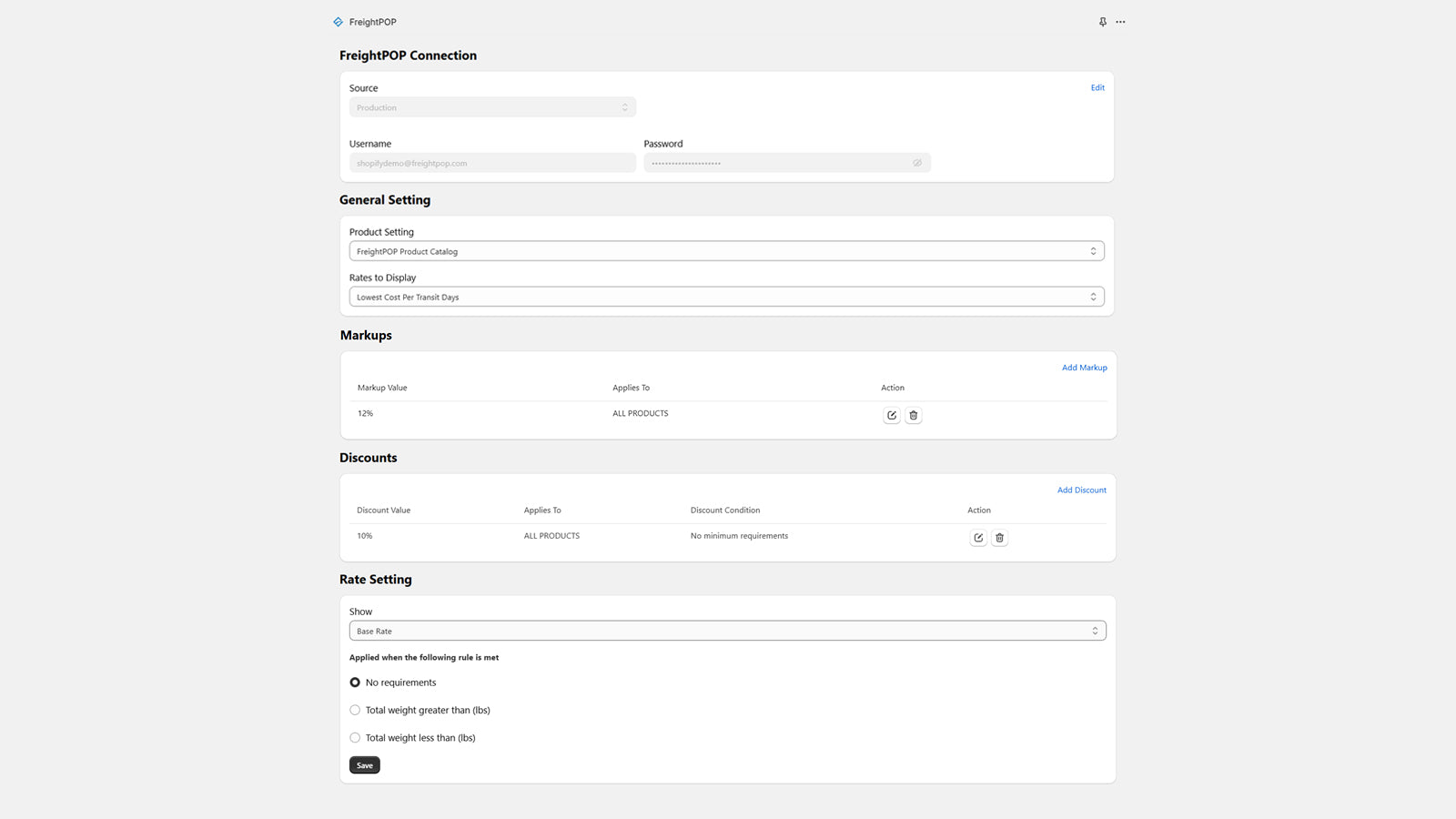Image resolution: width=1456 pixels, height=819 pixels.
Task: Toggle password visibility eye icon
Action: click(x=917, y=163)
